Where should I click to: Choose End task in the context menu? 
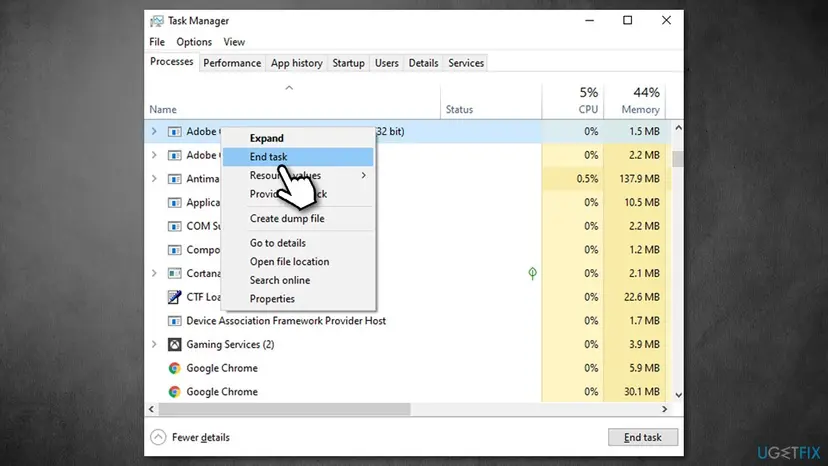pyautogui.click(x=298, y=157)
